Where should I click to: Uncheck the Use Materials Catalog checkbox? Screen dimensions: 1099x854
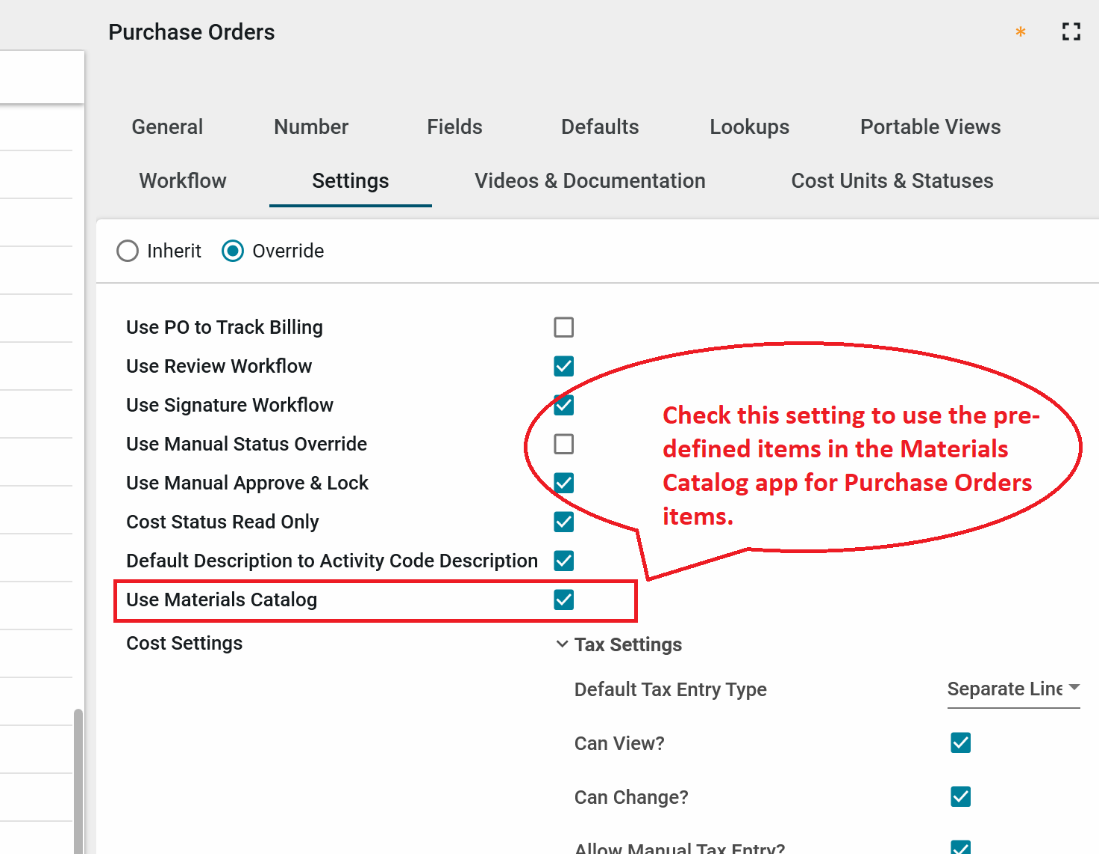coord(564,600)
